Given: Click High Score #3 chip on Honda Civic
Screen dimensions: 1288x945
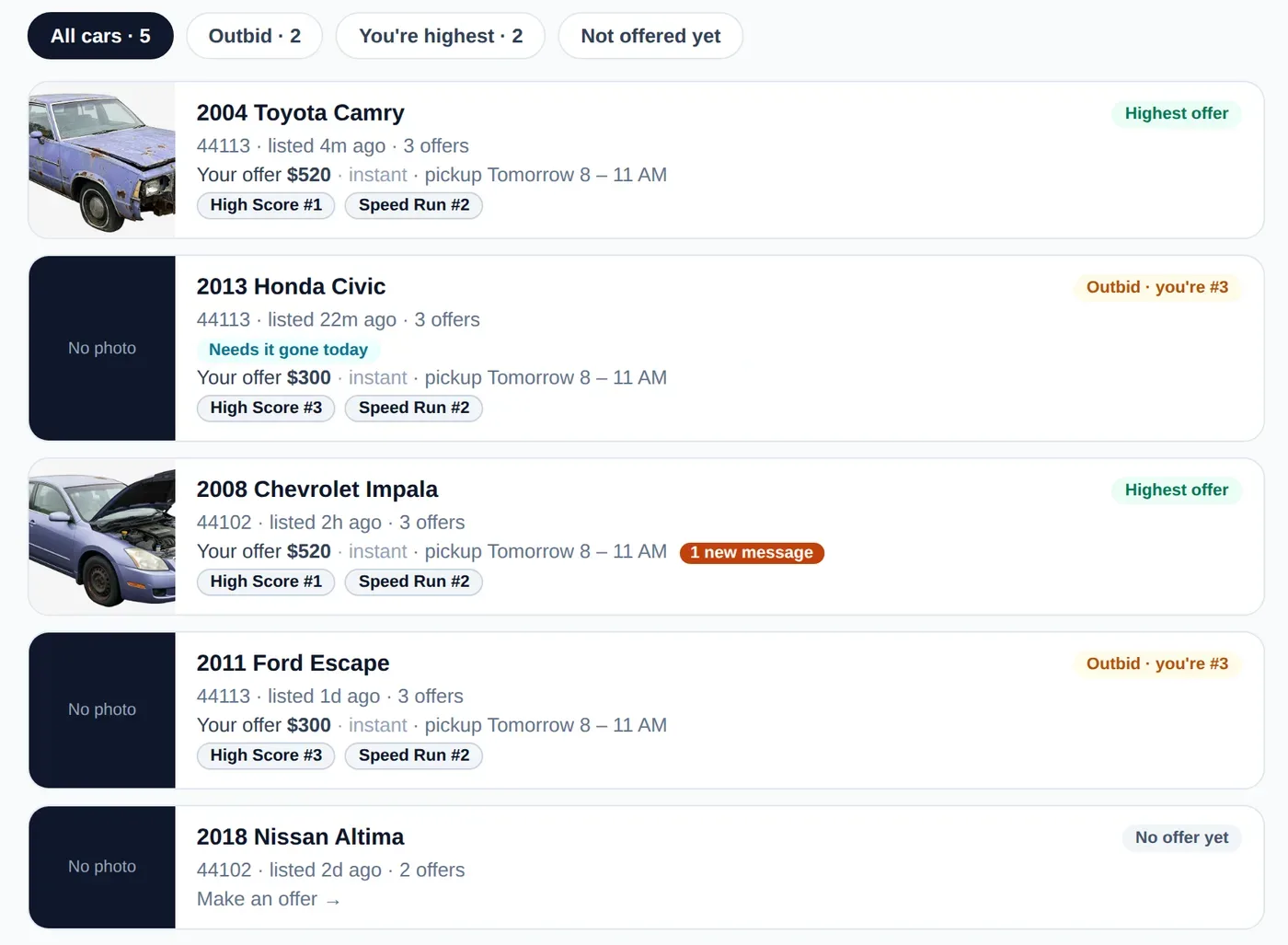Looking at the screenshot, I should tap(266, 408).
